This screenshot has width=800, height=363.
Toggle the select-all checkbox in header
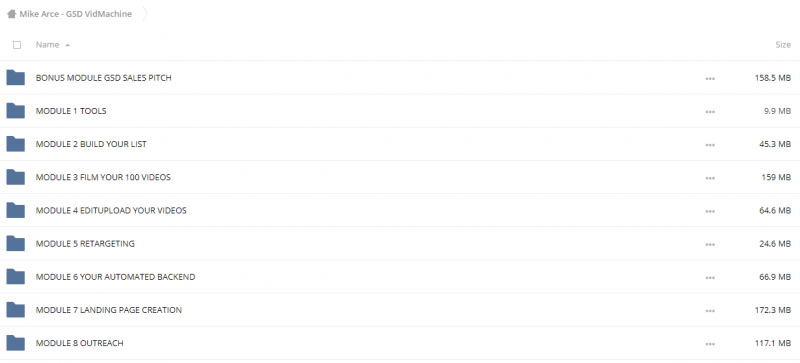click(x=17, y=45)
